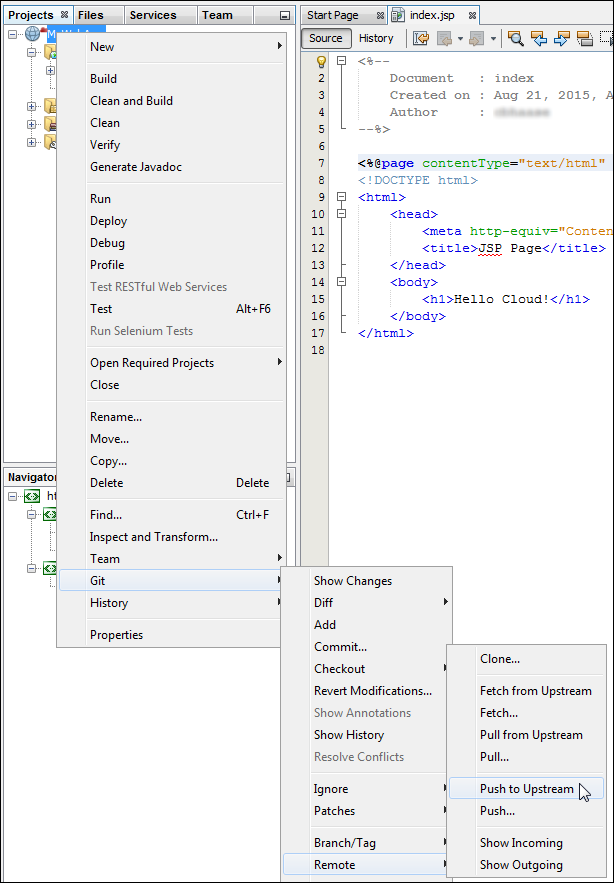Image resolution: width=614 pixels, height=883 pixels.
Task: Click Find Next Occurrence arrow icon
Action: (561, 38)
